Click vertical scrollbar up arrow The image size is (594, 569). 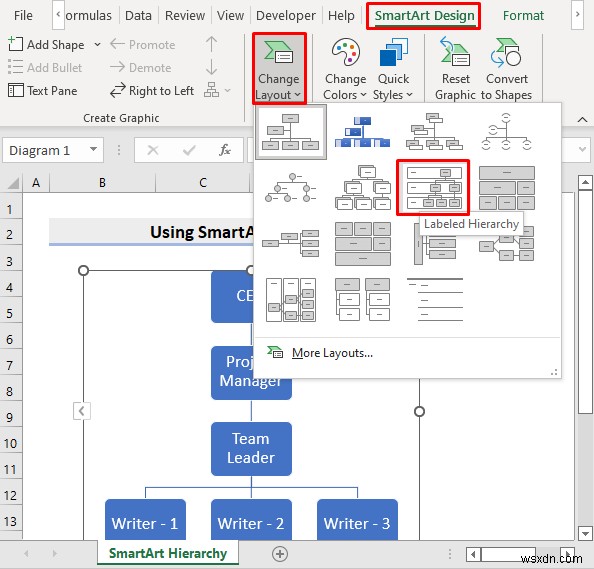[x=585, y=183]
